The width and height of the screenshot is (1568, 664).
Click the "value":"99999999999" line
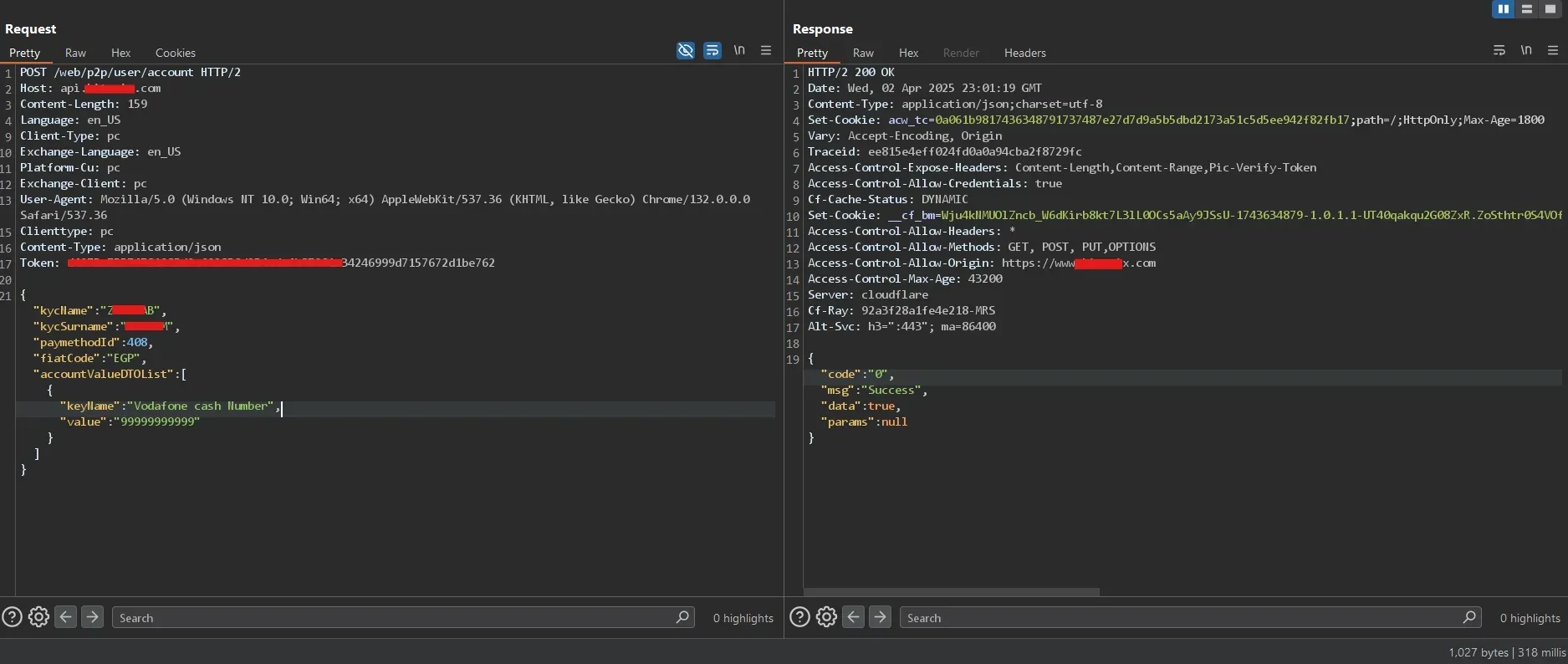pos(130,421)
